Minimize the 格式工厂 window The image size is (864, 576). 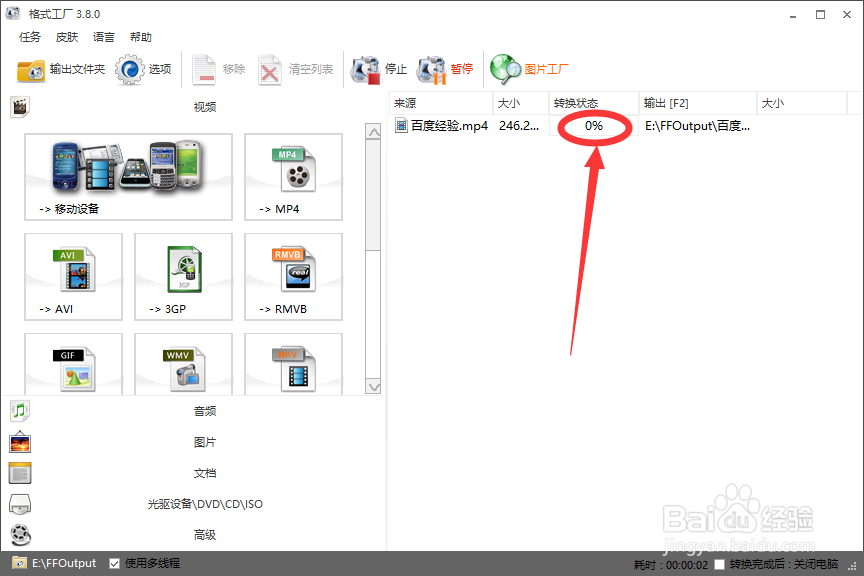click(793, 15)
